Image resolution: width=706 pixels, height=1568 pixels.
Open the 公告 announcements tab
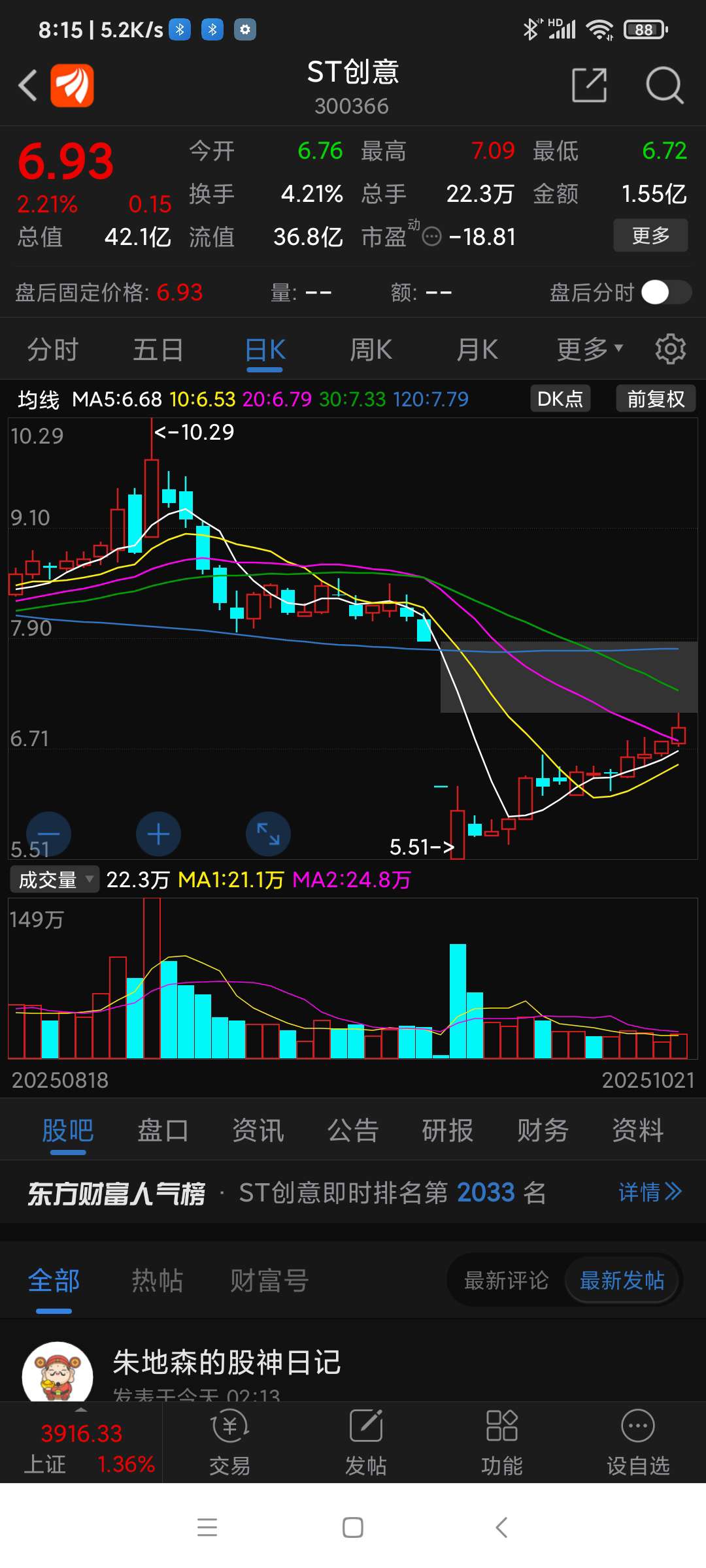click(x=353, y=1130)
